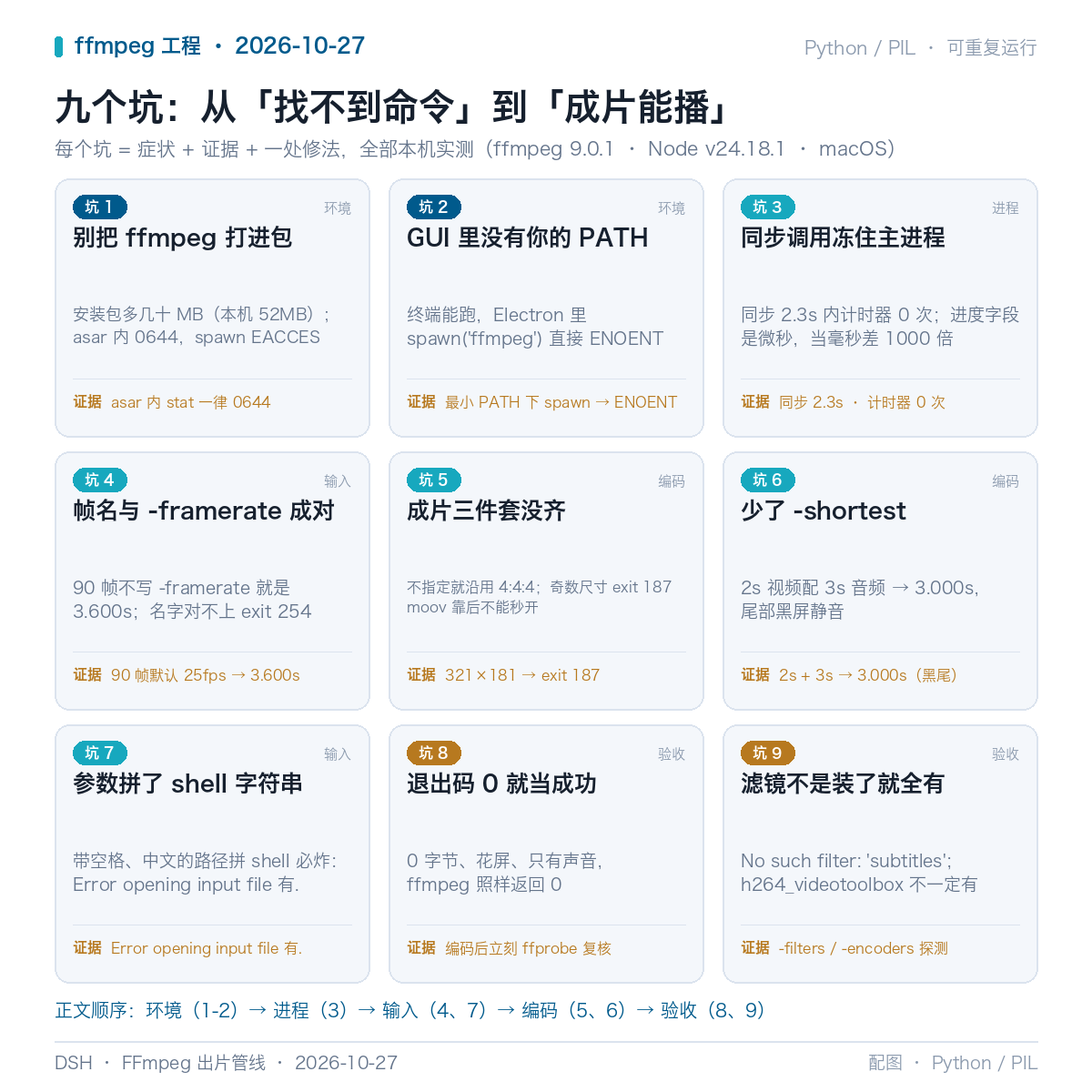Select the main headline starting "九个坑"
Viewport: 1092px width, 1092px height.
(x=393, y=107)
